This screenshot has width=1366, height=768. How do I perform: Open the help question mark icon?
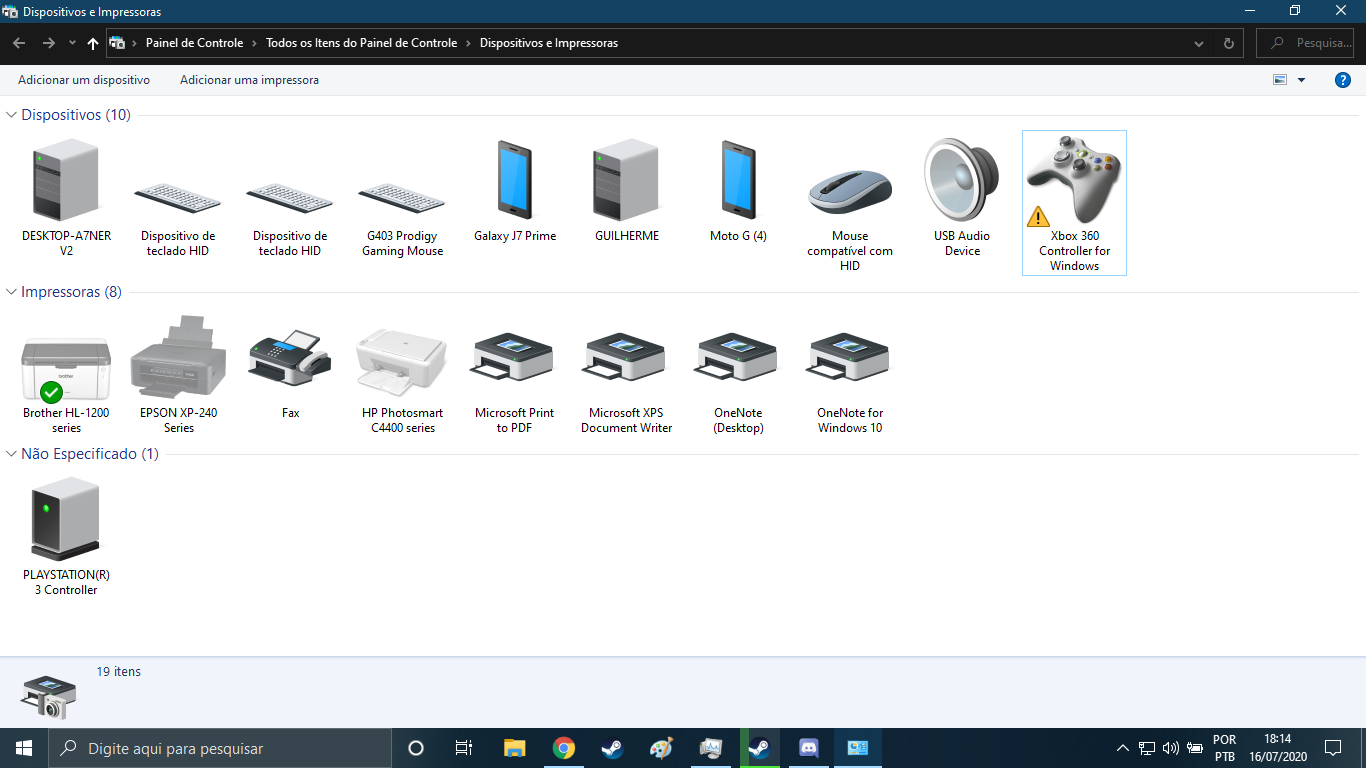1343,80
